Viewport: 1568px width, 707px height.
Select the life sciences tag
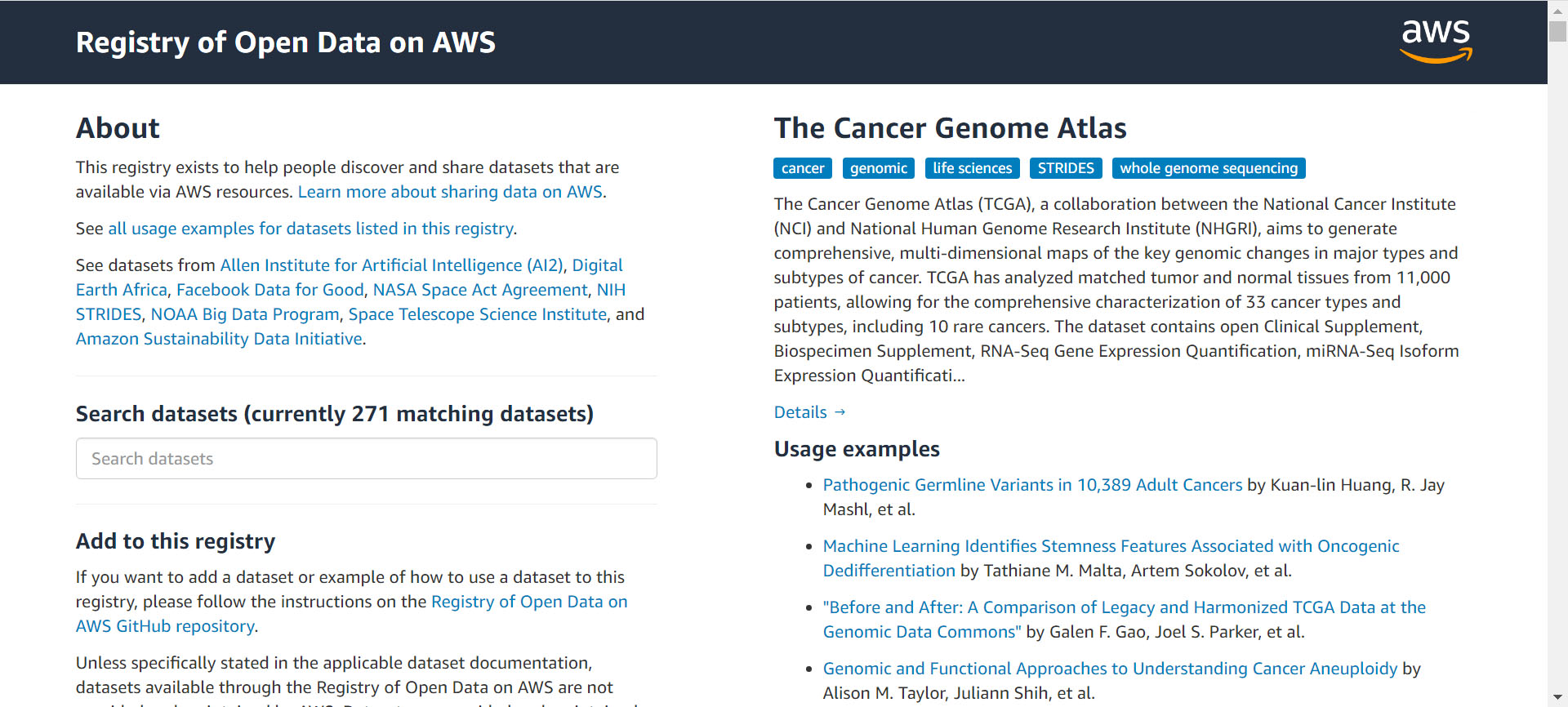pos(972,168)
